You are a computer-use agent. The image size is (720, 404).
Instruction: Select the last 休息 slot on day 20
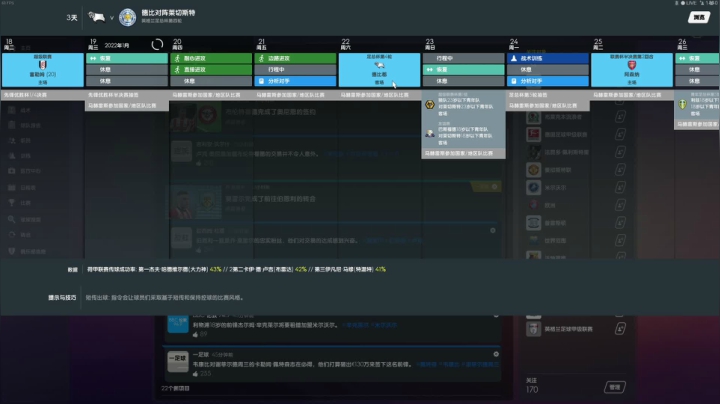pyautogui.click(x=211, y=81)
